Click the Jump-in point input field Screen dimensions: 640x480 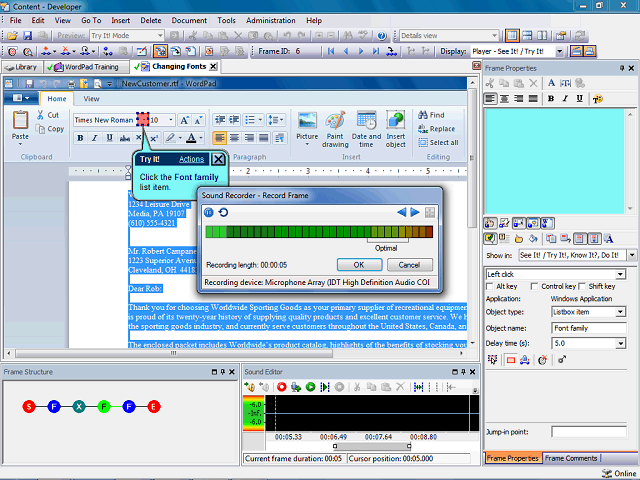tap(589, 432)
